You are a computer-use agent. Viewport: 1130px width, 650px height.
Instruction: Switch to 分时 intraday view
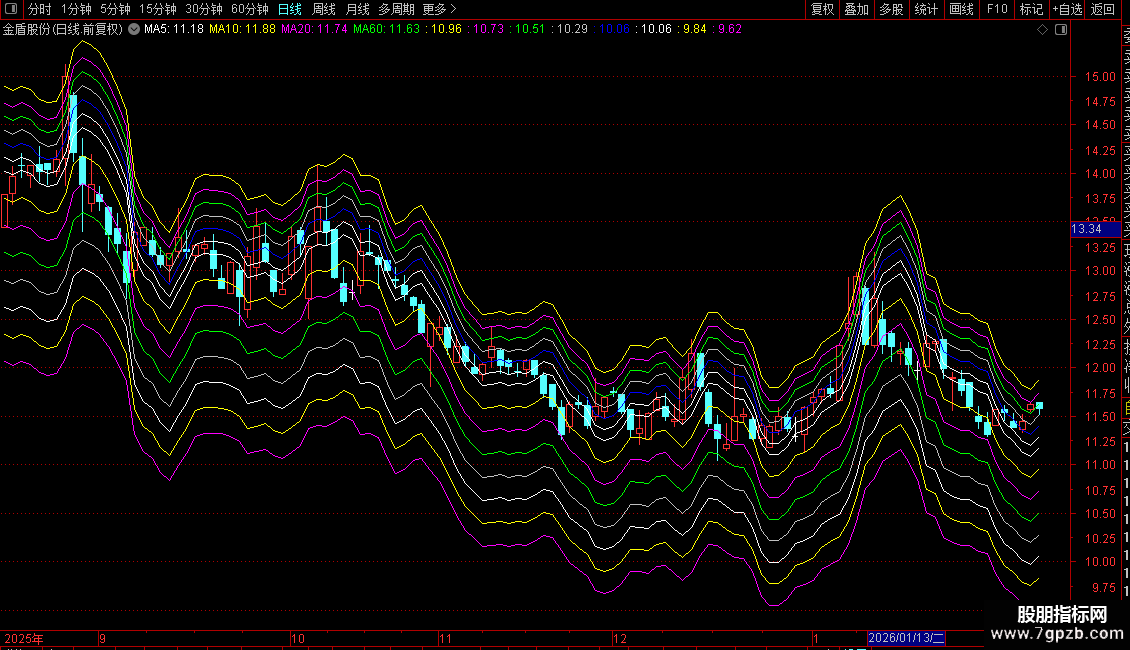click(40, 9)
